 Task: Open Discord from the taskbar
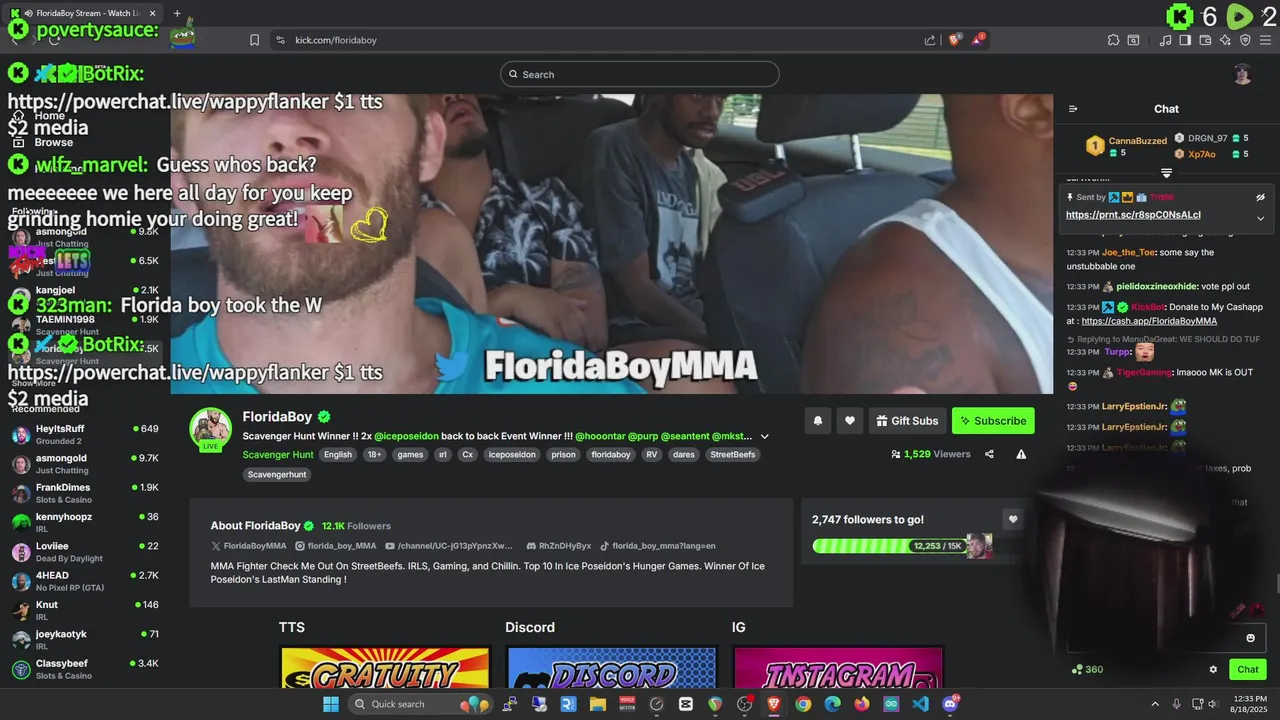click(950, 704)
